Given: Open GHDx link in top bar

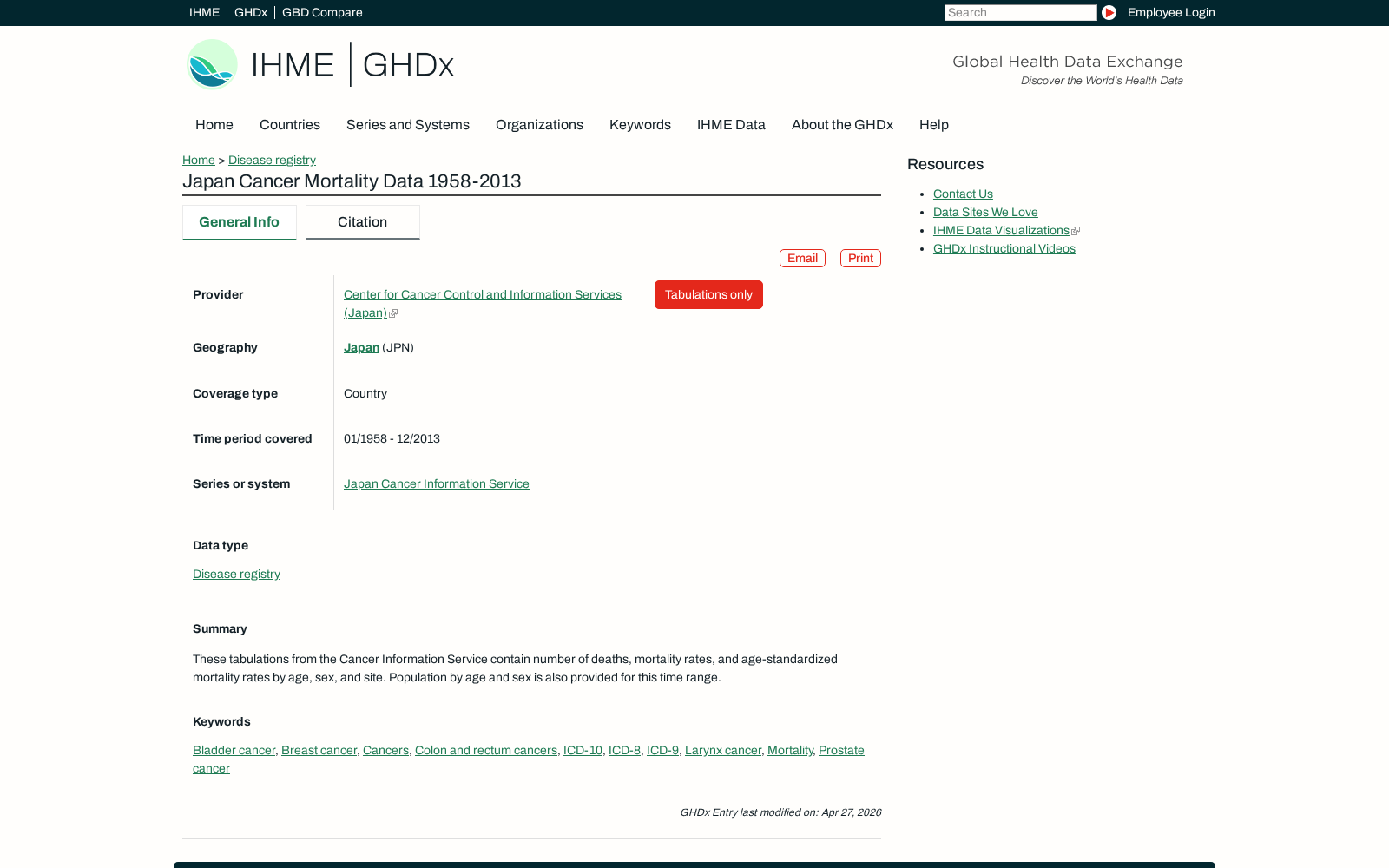Looking at the screenshot, I should point(251,13).
